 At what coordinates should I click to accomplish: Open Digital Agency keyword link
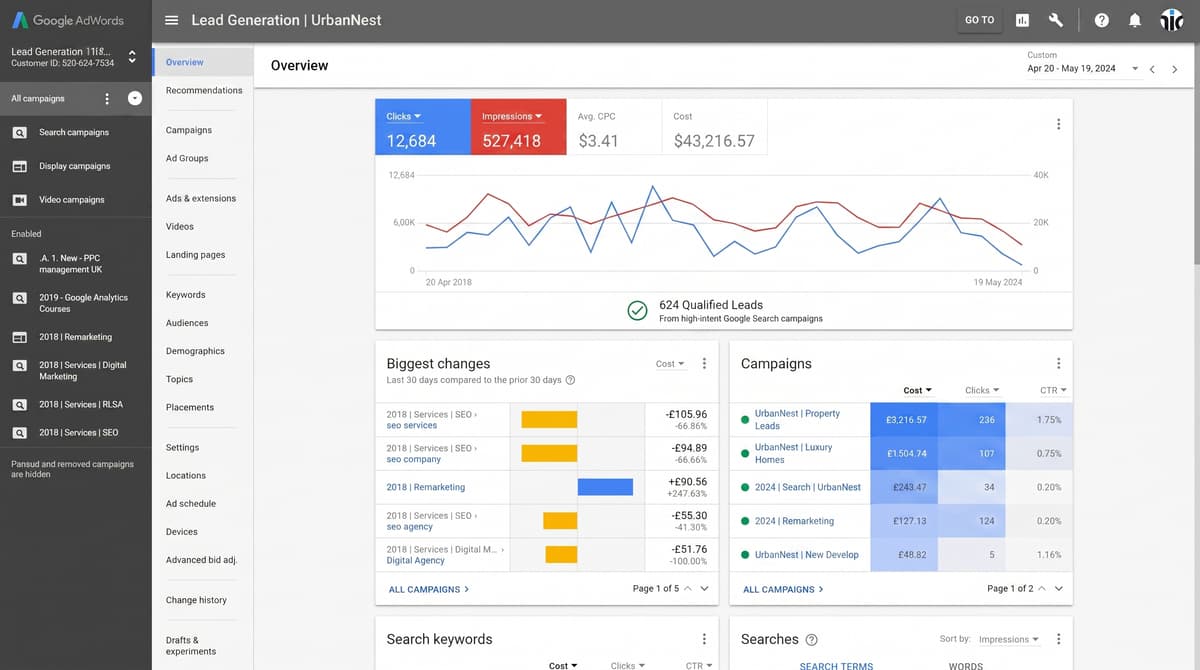(415, 561)
